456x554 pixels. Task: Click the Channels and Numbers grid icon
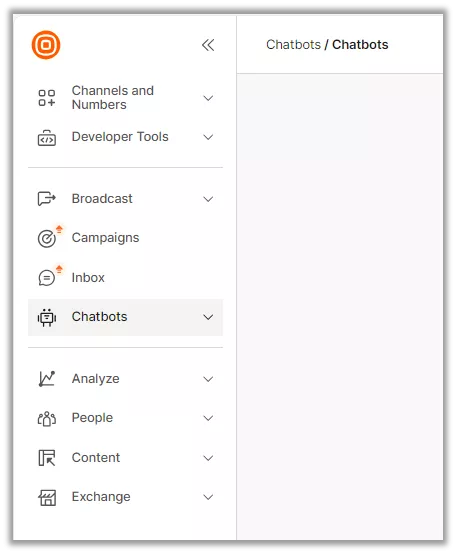tap(47, 98)
